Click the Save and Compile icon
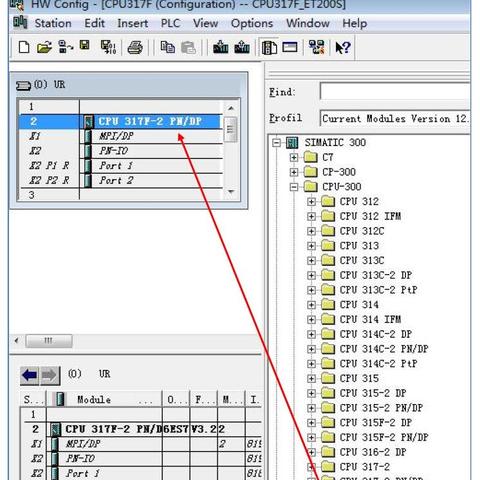Image resolution: width=480 pixels, height=480 pixels. tap(108, 47)
